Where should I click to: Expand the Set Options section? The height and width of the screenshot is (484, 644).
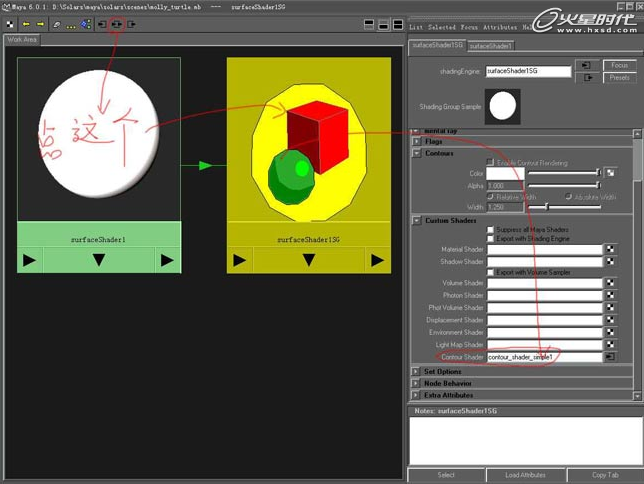(416, 371)
